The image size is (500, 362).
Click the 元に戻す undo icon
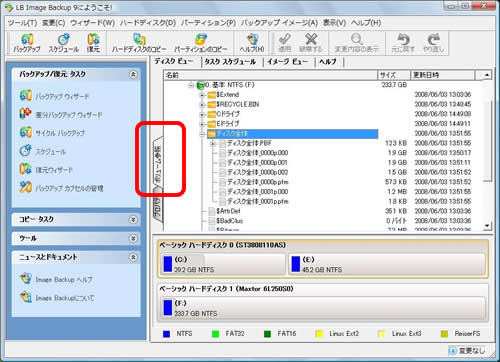(x=403, y=43)
